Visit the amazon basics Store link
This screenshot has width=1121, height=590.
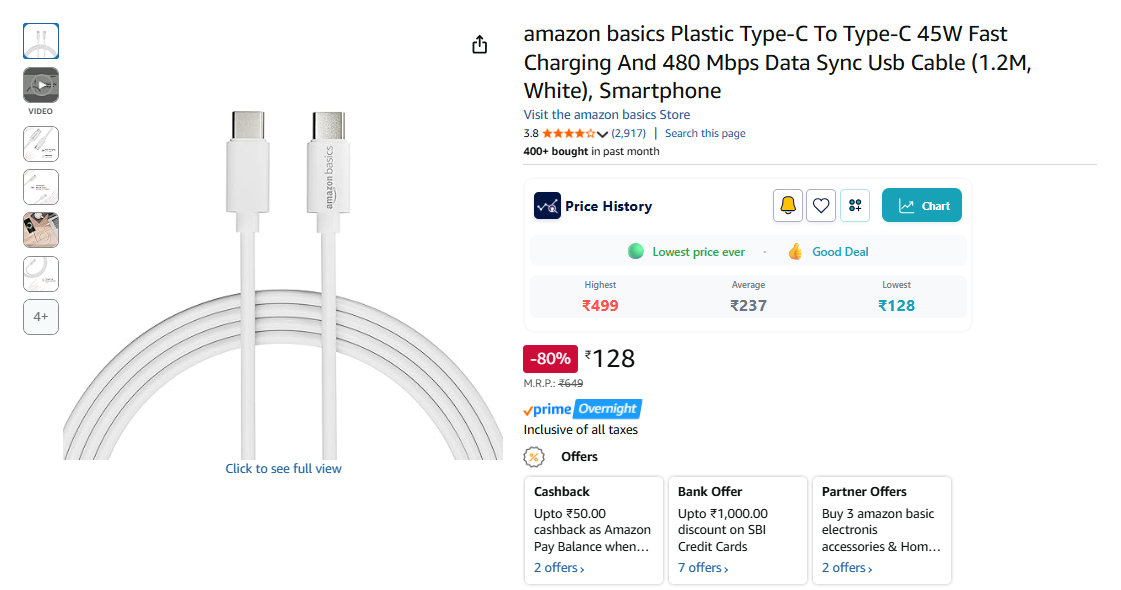point(606,115)
